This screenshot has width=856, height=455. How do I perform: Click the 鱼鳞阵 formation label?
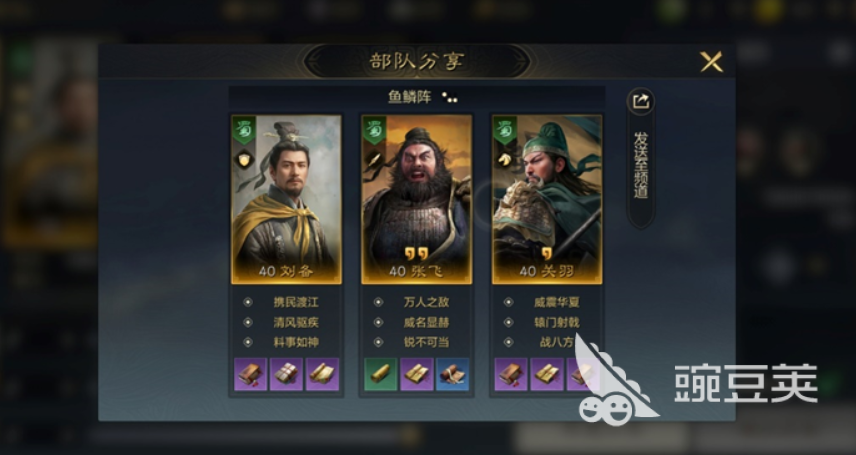pos(410,97)
